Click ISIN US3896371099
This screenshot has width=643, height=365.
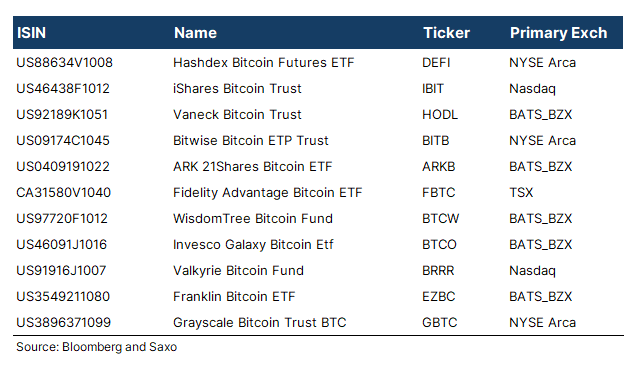pyautogui.click(x=63, y=322)
